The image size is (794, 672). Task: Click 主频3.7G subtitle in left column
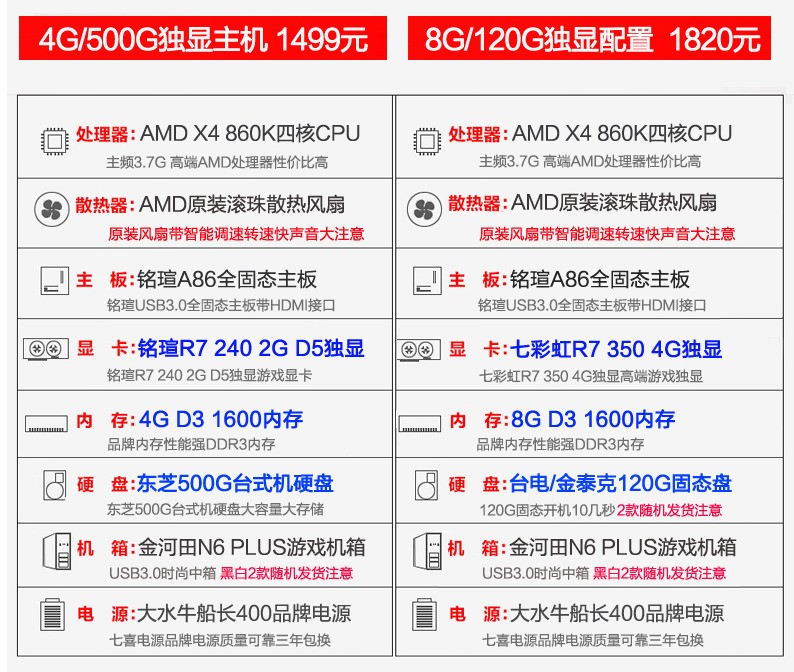coord(217,163)
